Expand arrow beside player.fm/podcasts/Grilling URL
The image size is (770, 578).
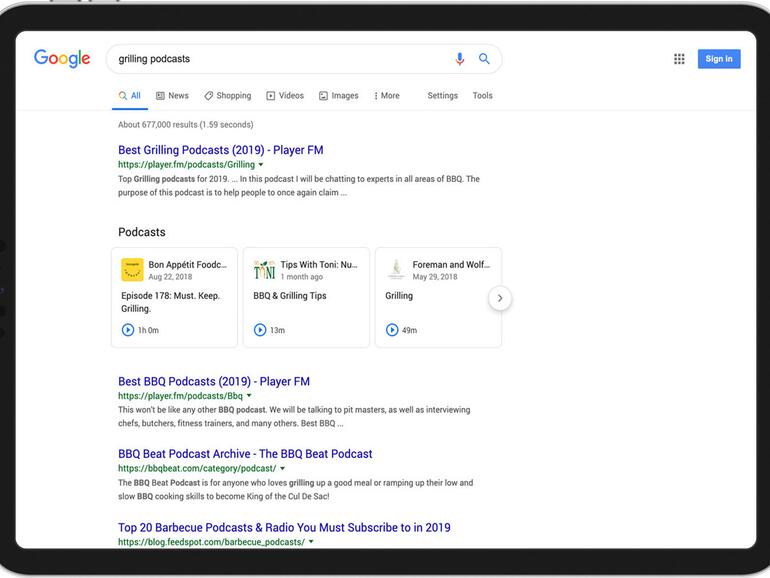click(261, 165)
